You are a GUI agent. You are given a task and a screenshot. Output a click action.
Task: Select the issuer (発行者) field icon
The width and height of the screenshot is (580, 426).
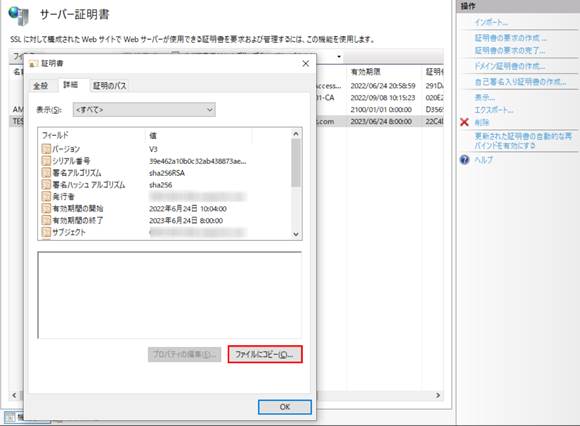click(46, 196)
